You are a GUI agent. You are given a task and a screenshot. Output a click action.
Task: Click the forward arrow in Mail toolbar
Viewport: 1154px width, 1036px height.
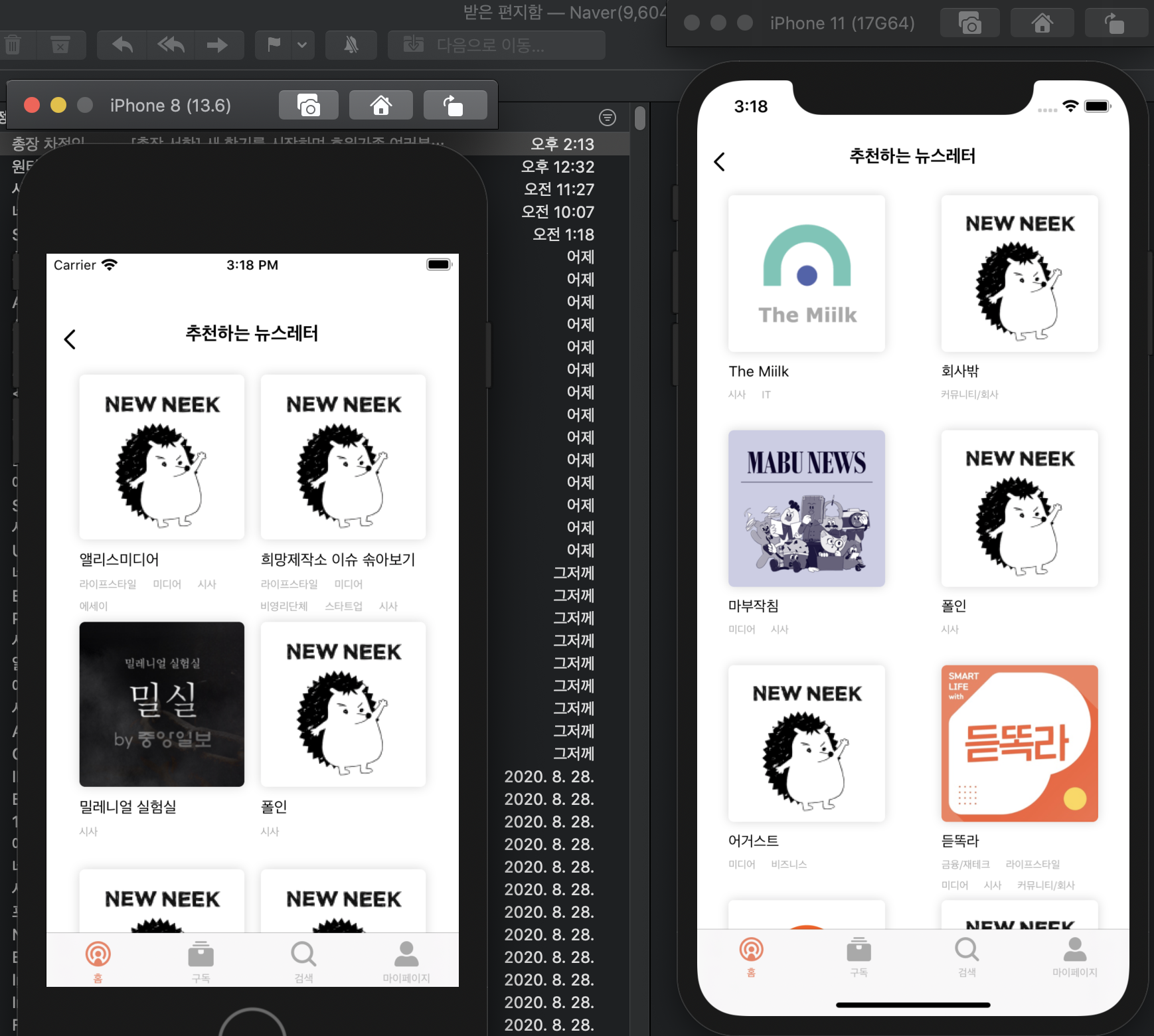coord(217,45)
